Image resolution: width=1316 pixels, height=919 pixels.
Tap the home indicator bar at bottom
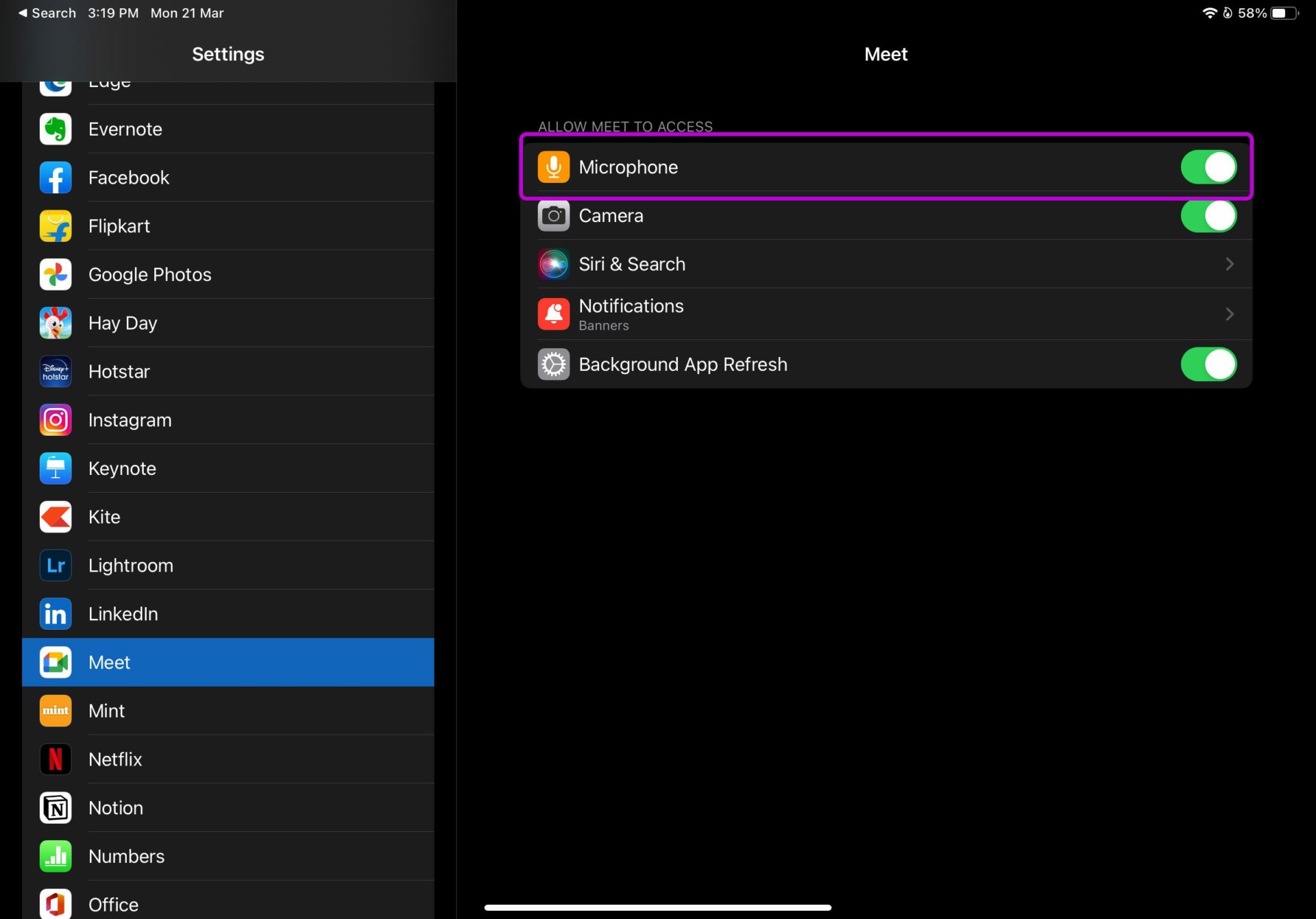pos(658,906)
